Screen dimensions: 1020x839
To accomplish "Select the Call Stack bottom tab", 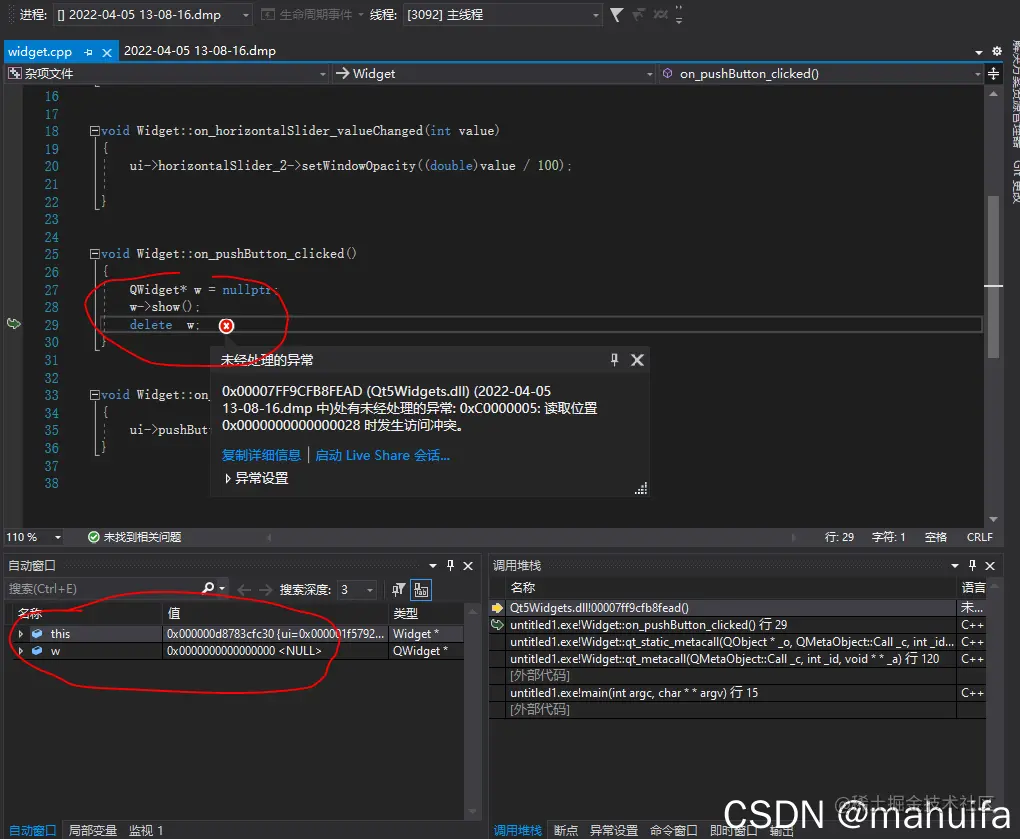I will point(518,831).
